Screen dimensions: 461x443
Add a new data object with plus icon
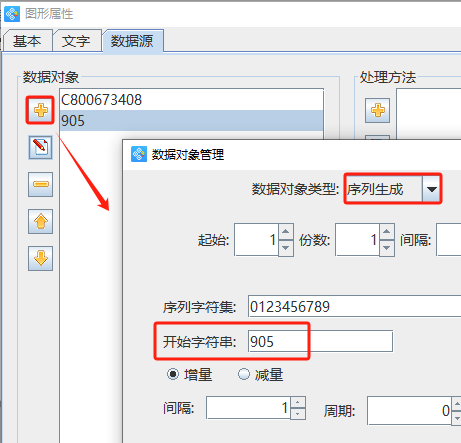40,110
